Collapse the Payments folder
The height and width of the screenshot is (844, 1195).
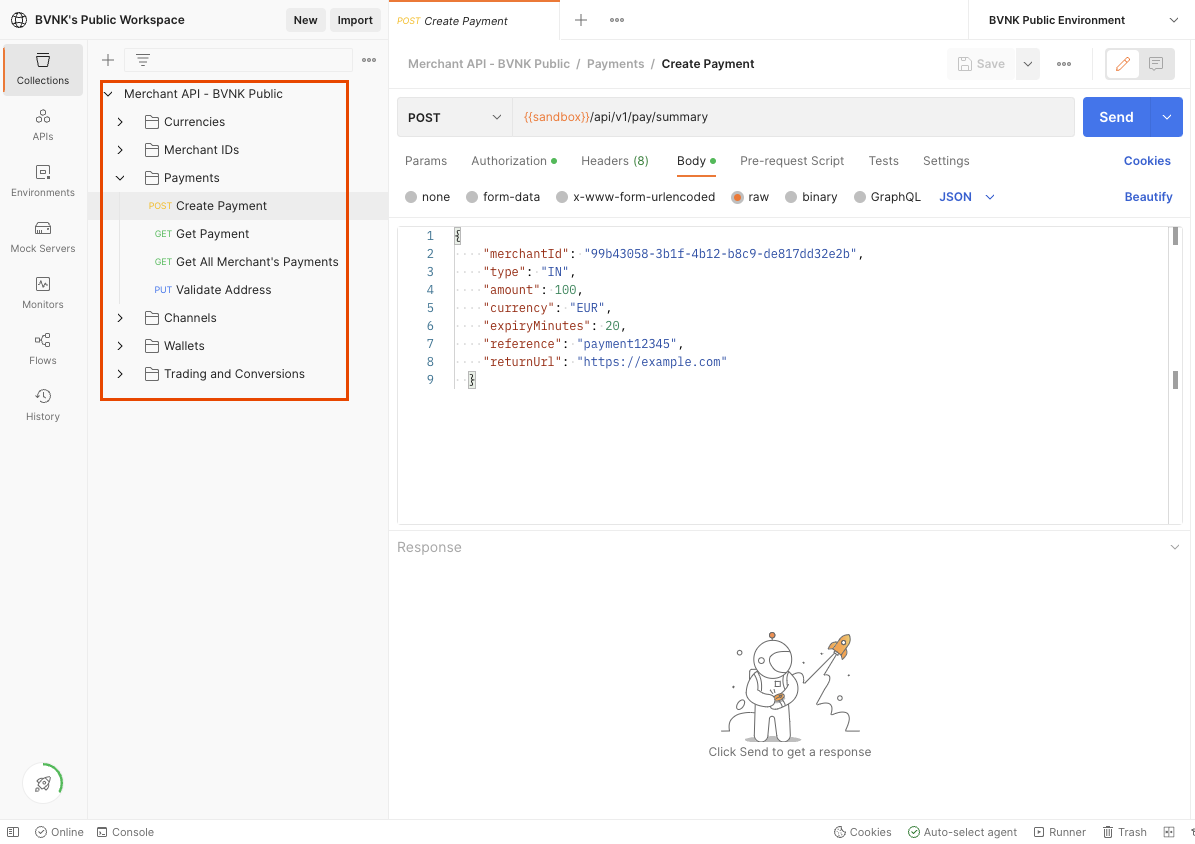pyautogui.click(x=120, y=178)
